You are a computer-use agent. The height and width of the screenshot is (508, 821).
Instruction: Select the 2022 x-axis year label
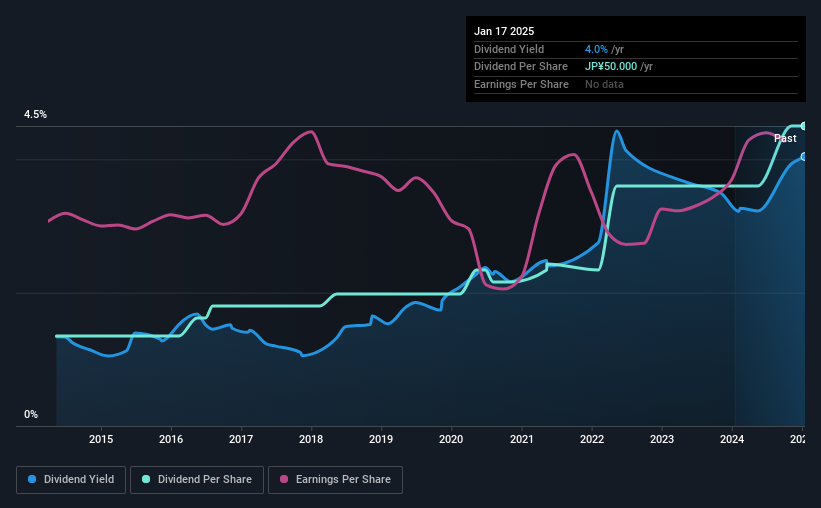pos(592,439)
